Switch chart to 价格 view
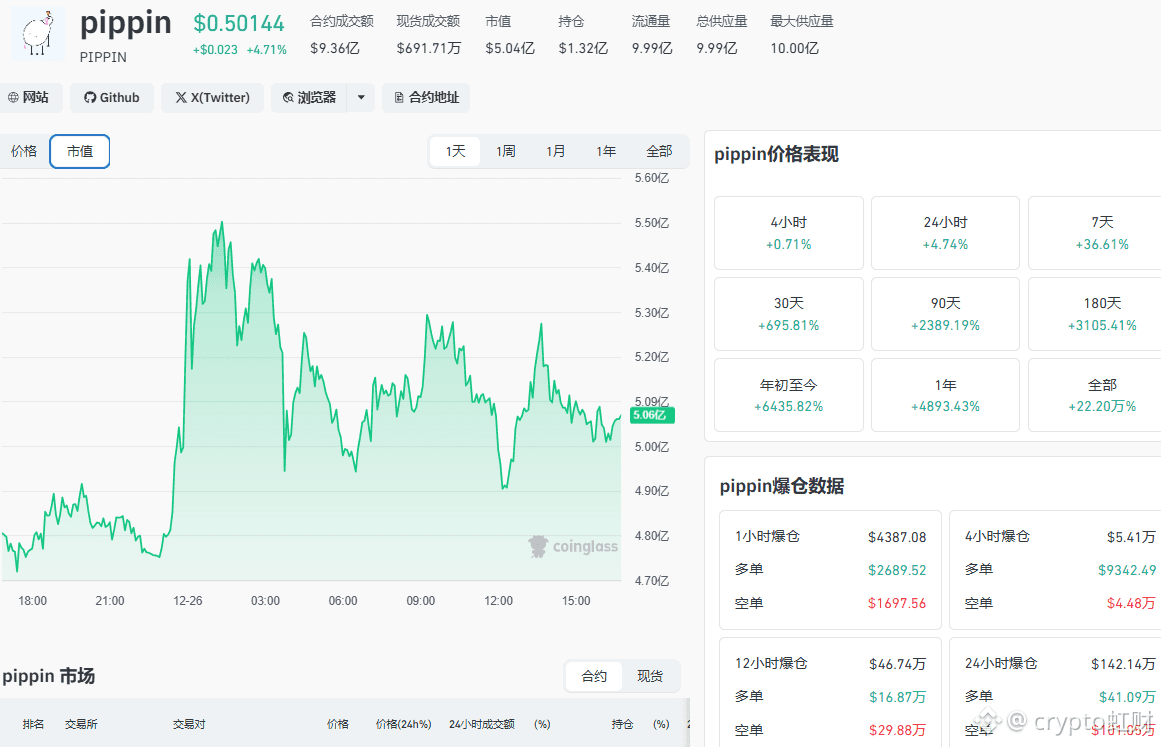 (x=24, y=151)
